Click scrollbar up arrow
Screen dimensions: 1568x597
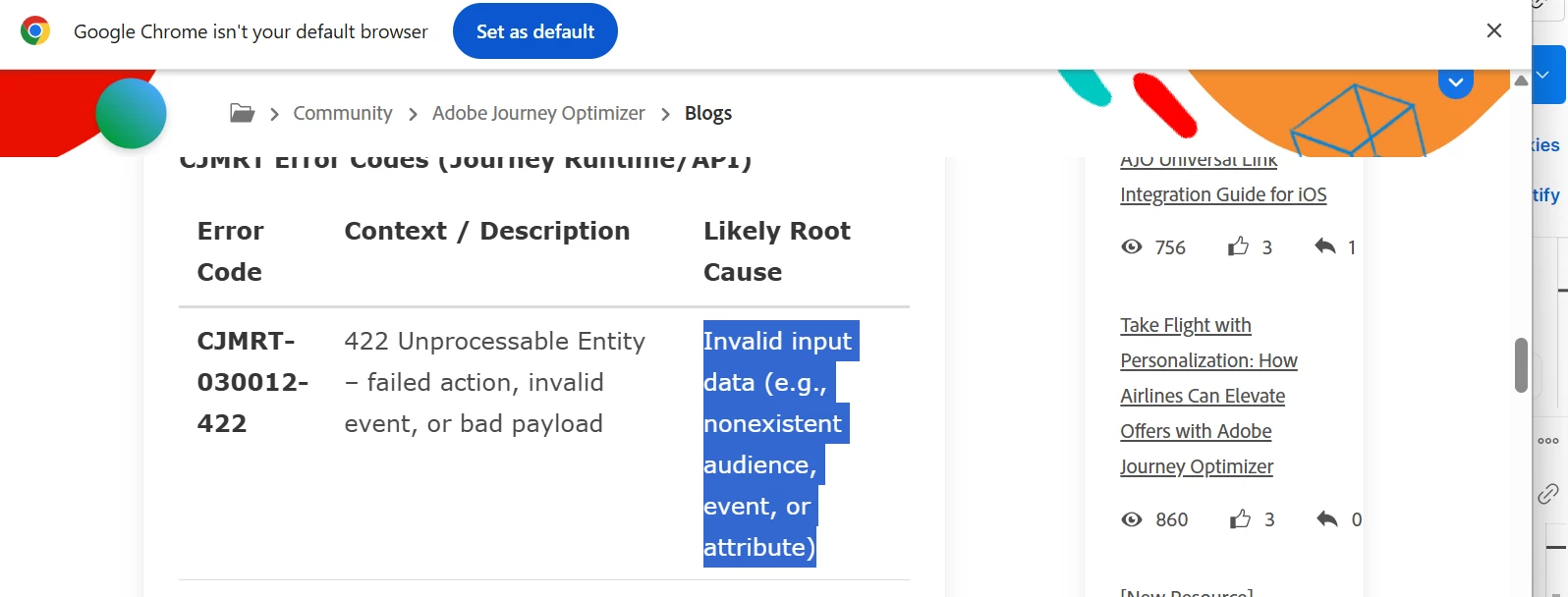(x=1521, y=81)
